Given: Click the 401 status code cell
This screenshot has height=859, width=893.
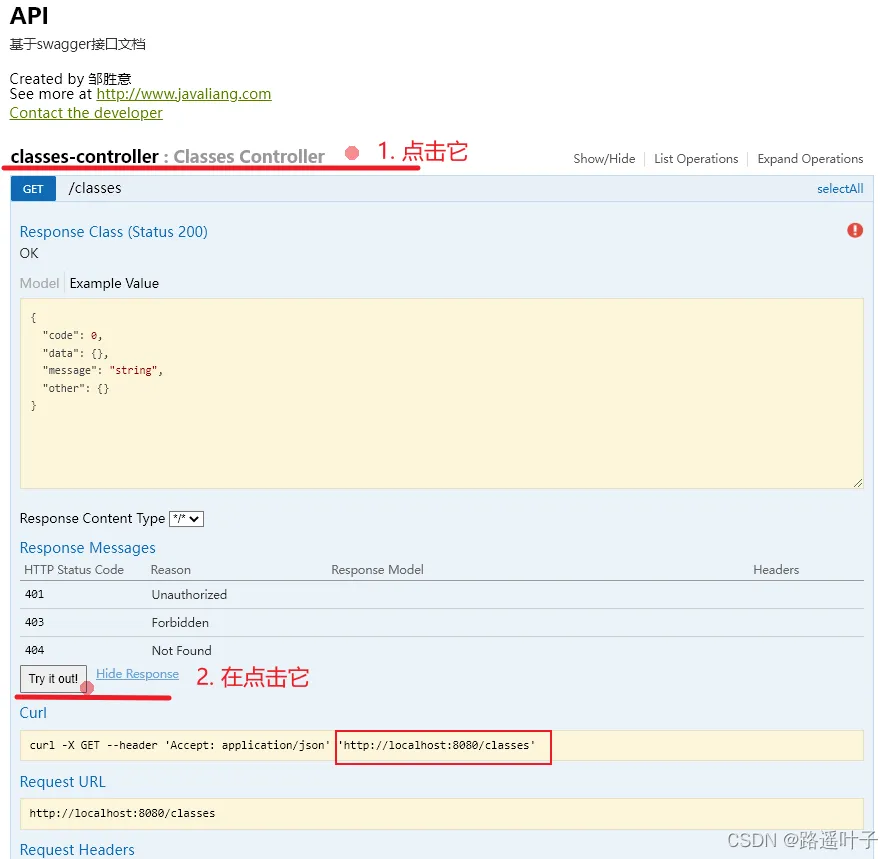Looking at the screenshot, I should tap(34, 594).
